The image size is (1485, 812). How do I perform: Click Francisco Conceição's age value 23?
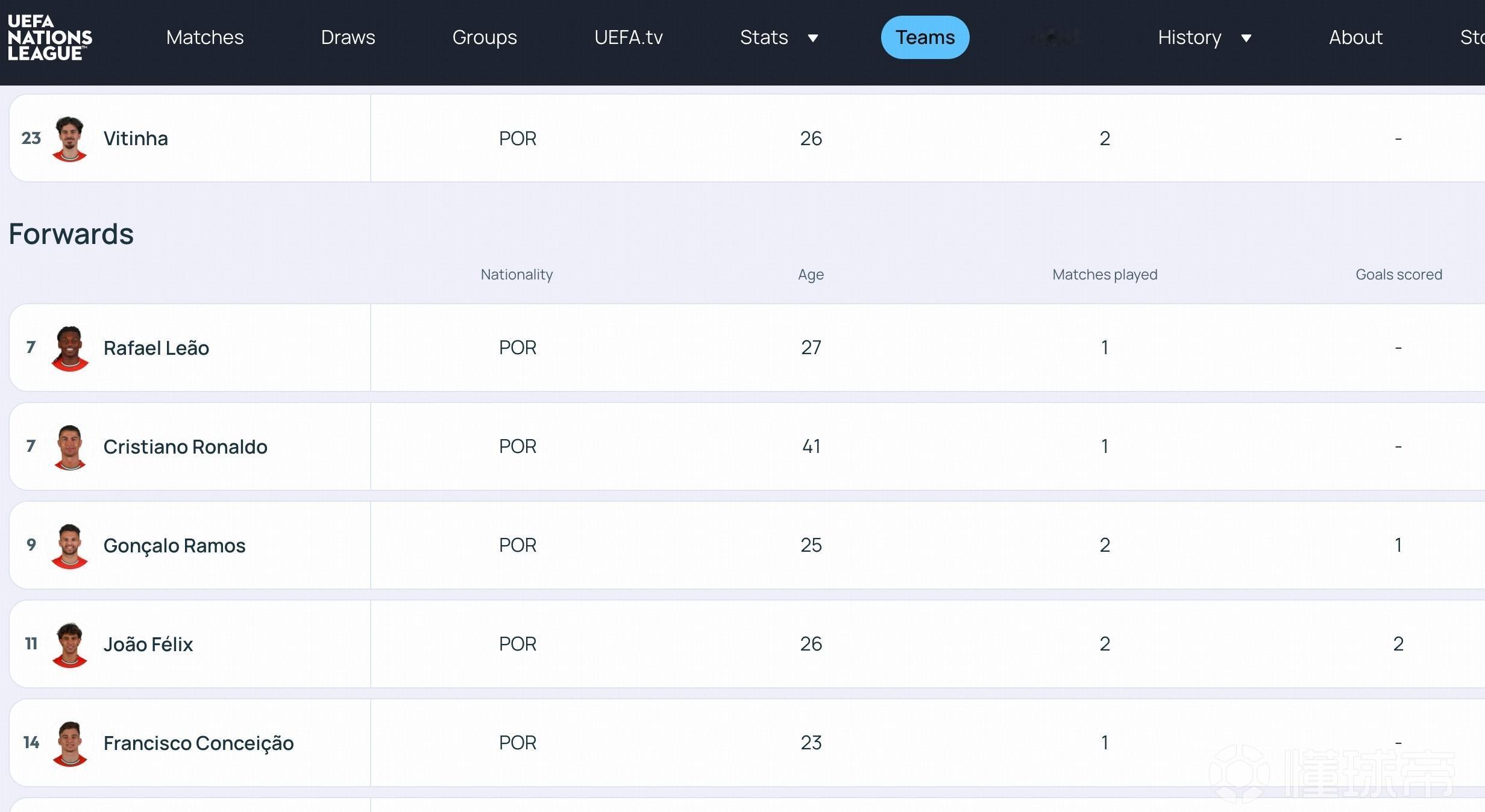(x=811, y=743)
